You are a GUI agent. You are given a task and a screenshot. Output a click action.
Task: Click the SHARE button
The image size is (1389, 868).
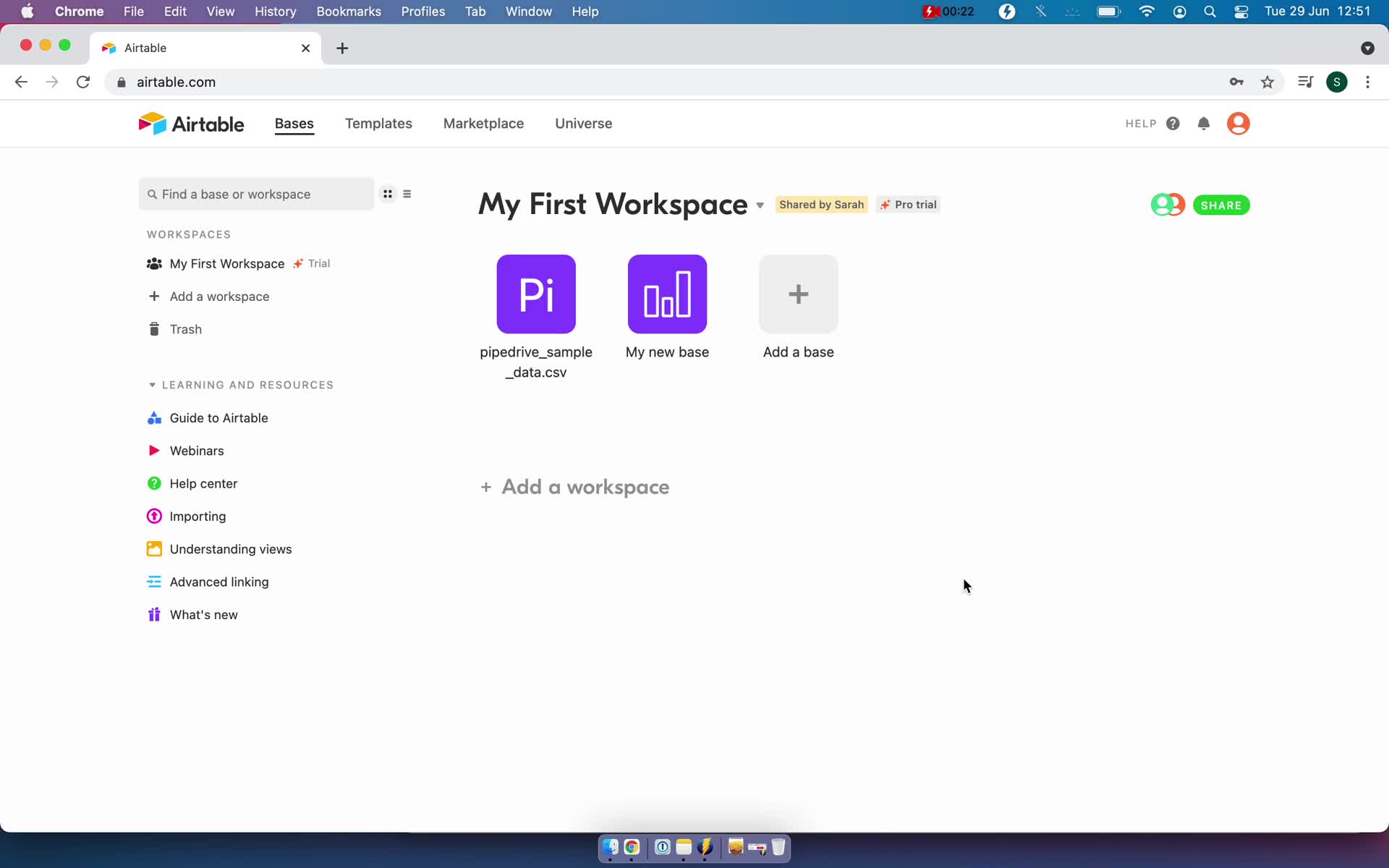pos(1221,205)
